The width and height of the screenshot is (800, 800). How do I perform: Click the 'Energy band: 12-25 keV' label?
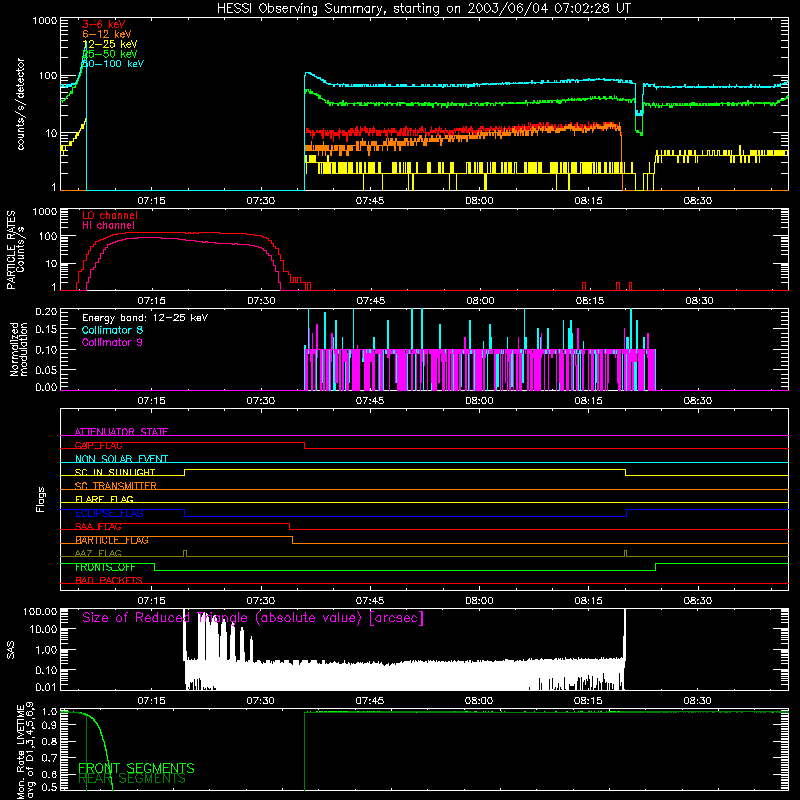145,318
